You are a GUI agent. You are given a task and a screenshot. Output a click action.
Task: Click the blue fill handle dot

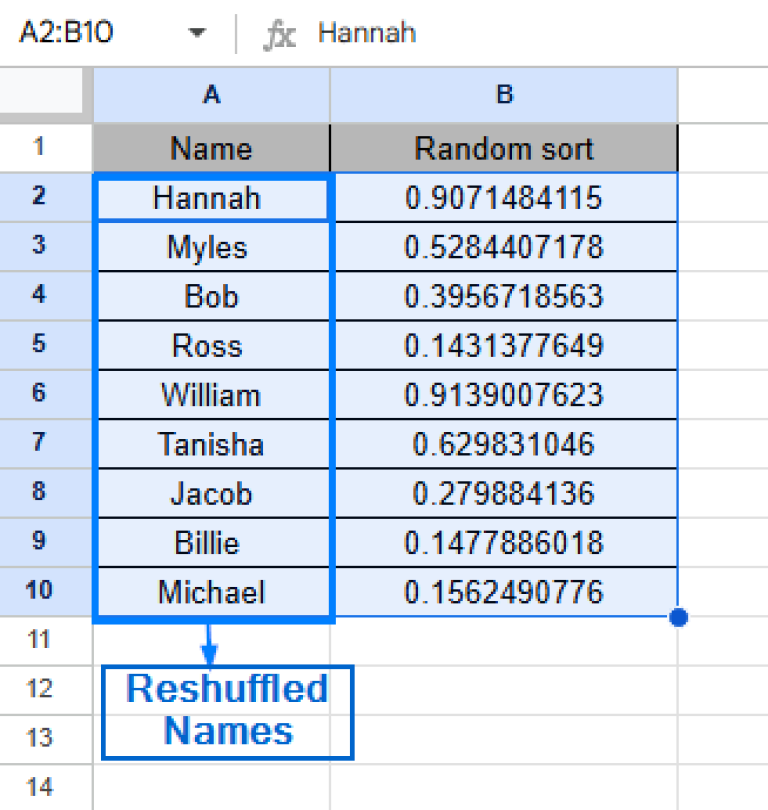(678, 617)
